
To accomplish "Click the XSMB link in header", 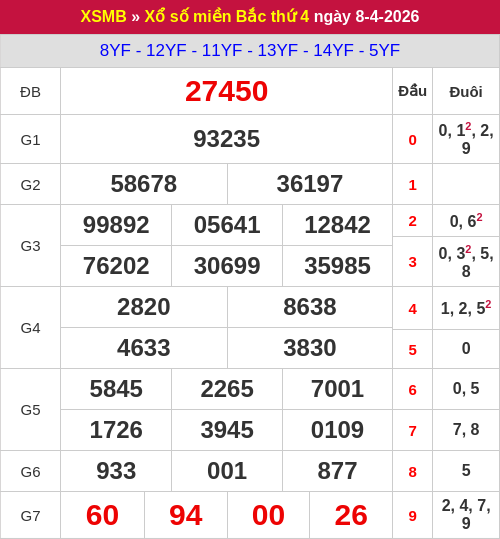I will coord(103,16).
